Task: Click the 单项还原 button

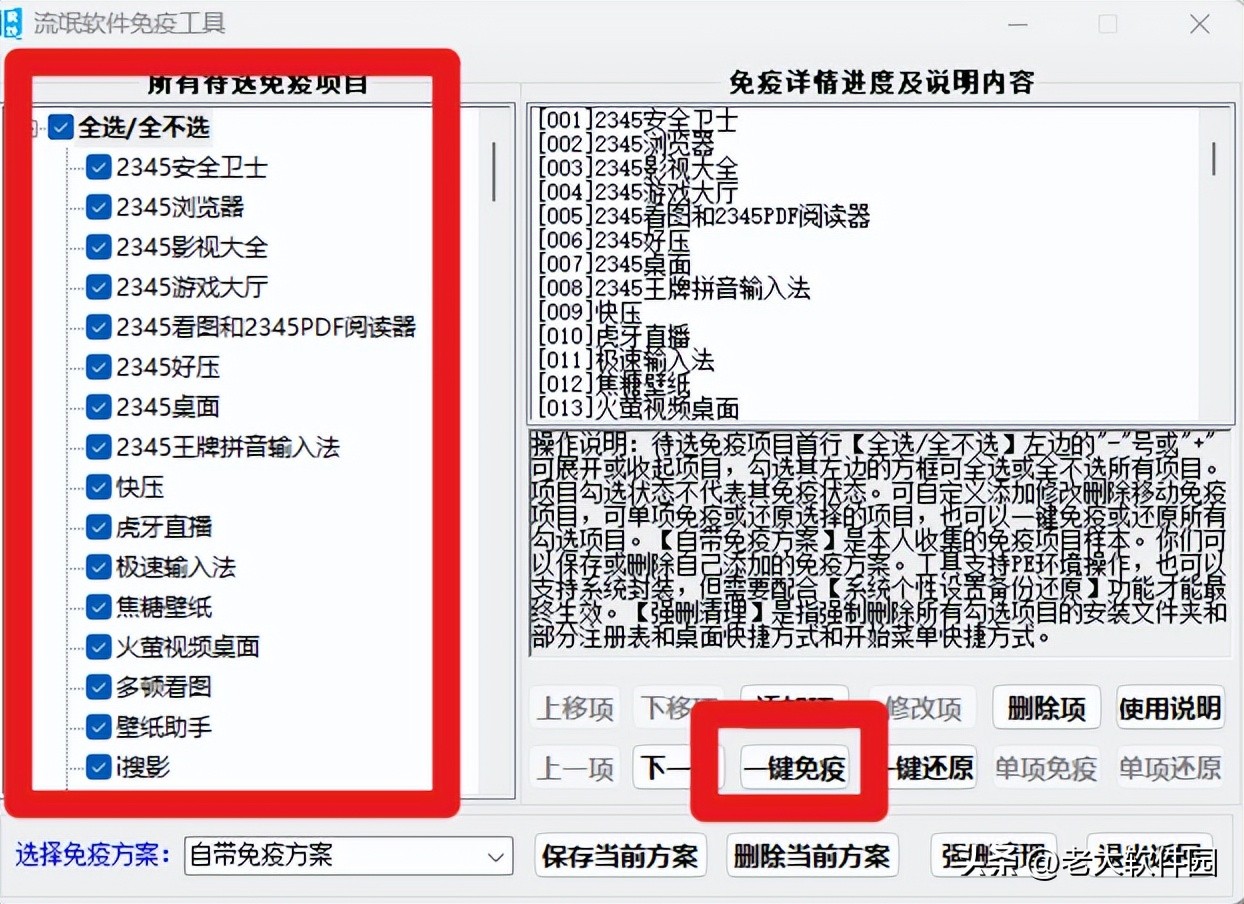Action: point(1170,768)
